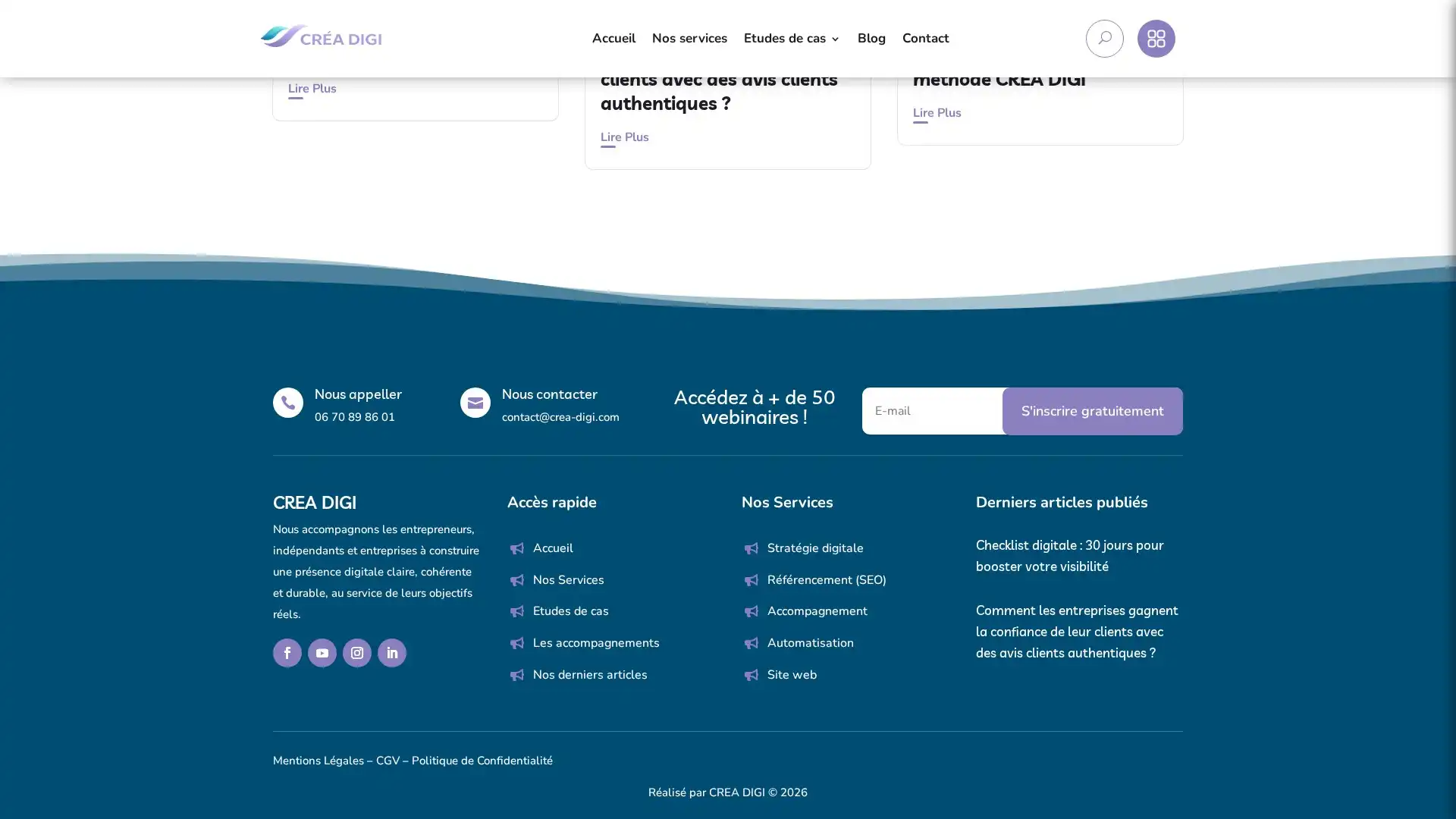
Task: Open Automatisation service link
Action: click(x=810, y=643)
